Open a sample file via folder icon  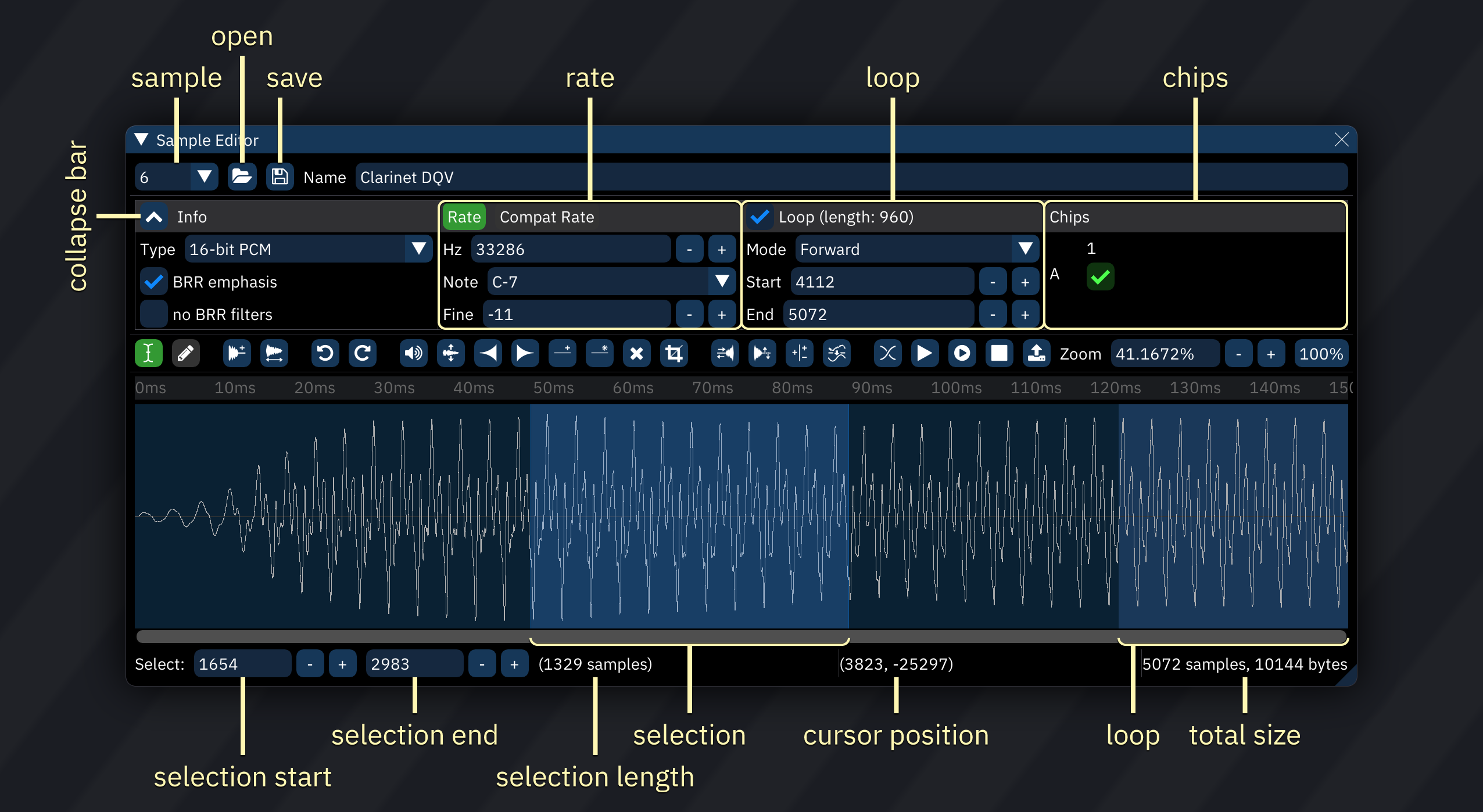coord(242,177)
